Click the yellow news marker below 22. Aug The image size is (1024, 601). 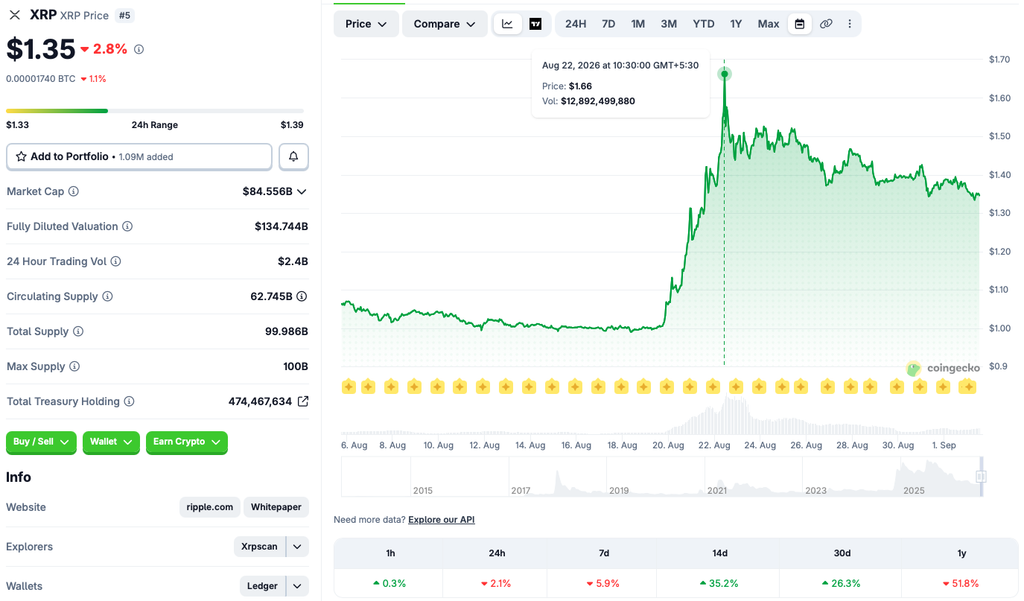(713, 387)
